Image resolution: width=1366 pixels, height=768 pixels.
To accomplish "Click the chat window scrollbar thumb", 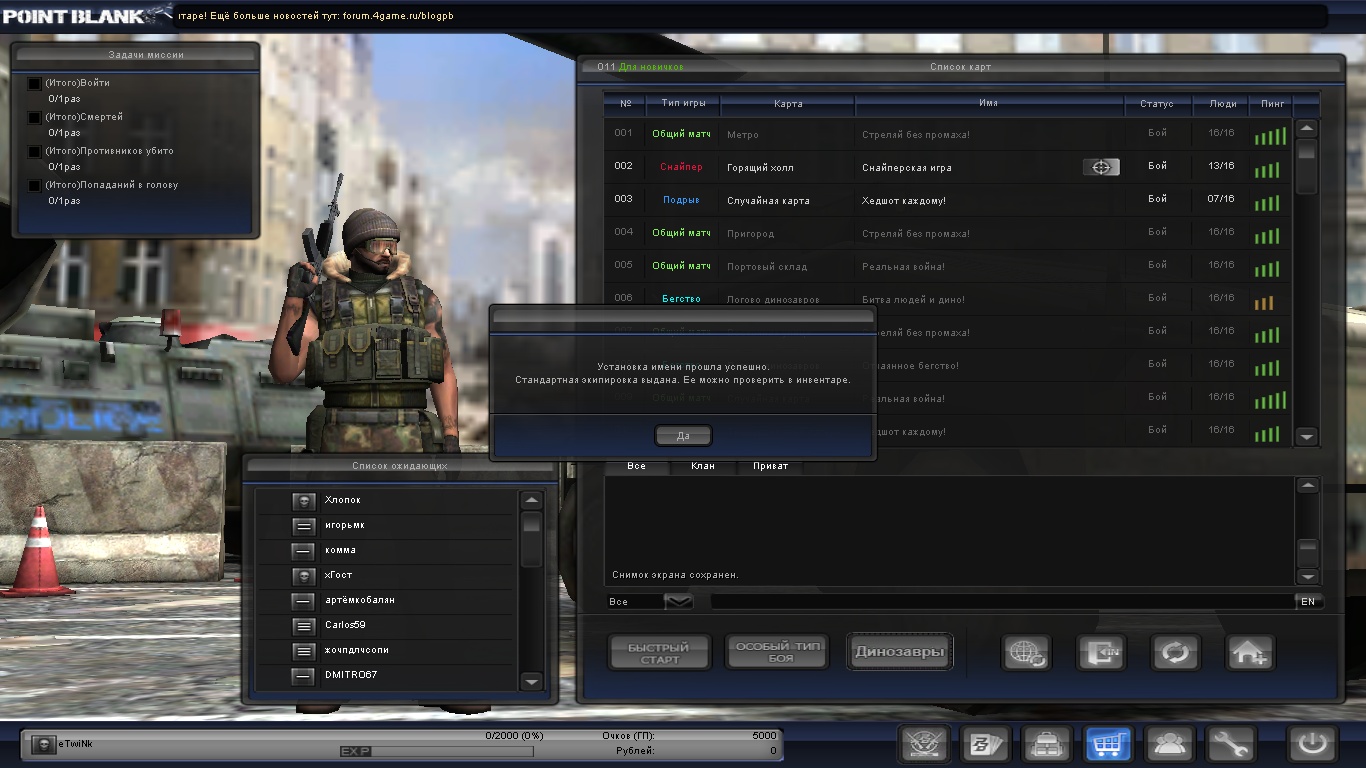I will click(1306, 553).
